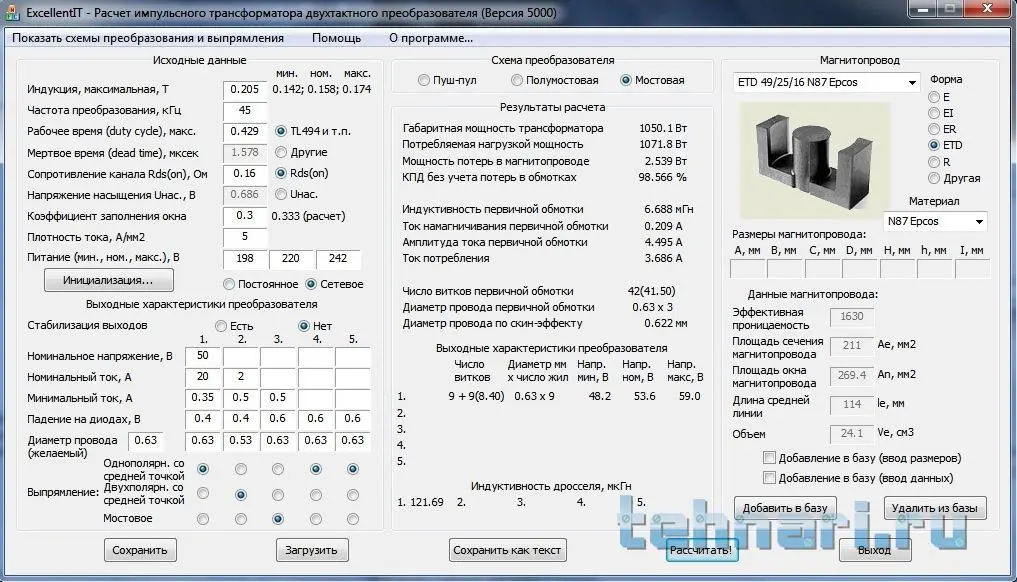1017x582 pixels.
Task: Click the 'Инициализация...' button
Action: (x=108, y=280)
